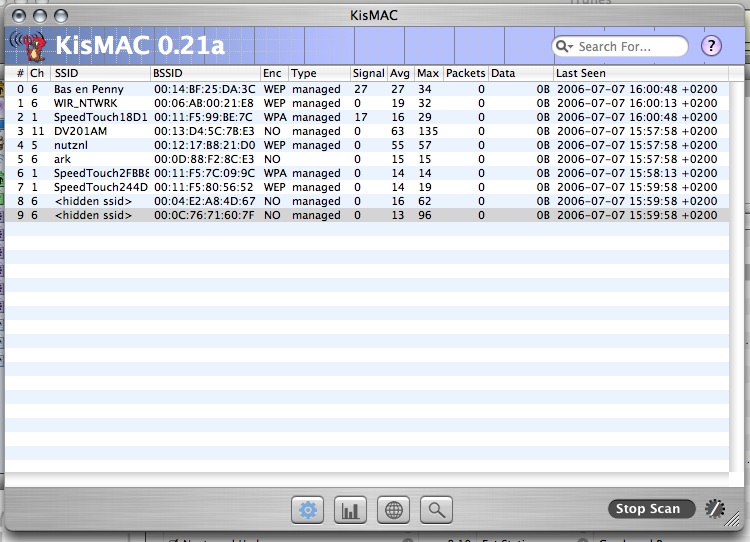Click BSSID 00:06:AB:00:21:E8

click(204, 103)
